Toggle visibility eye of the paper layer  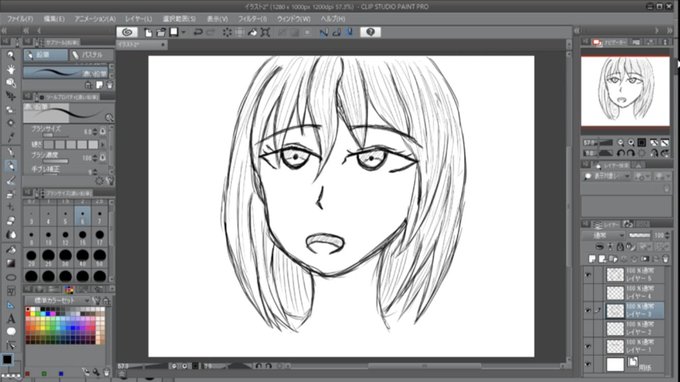click(x=588, y=364)
